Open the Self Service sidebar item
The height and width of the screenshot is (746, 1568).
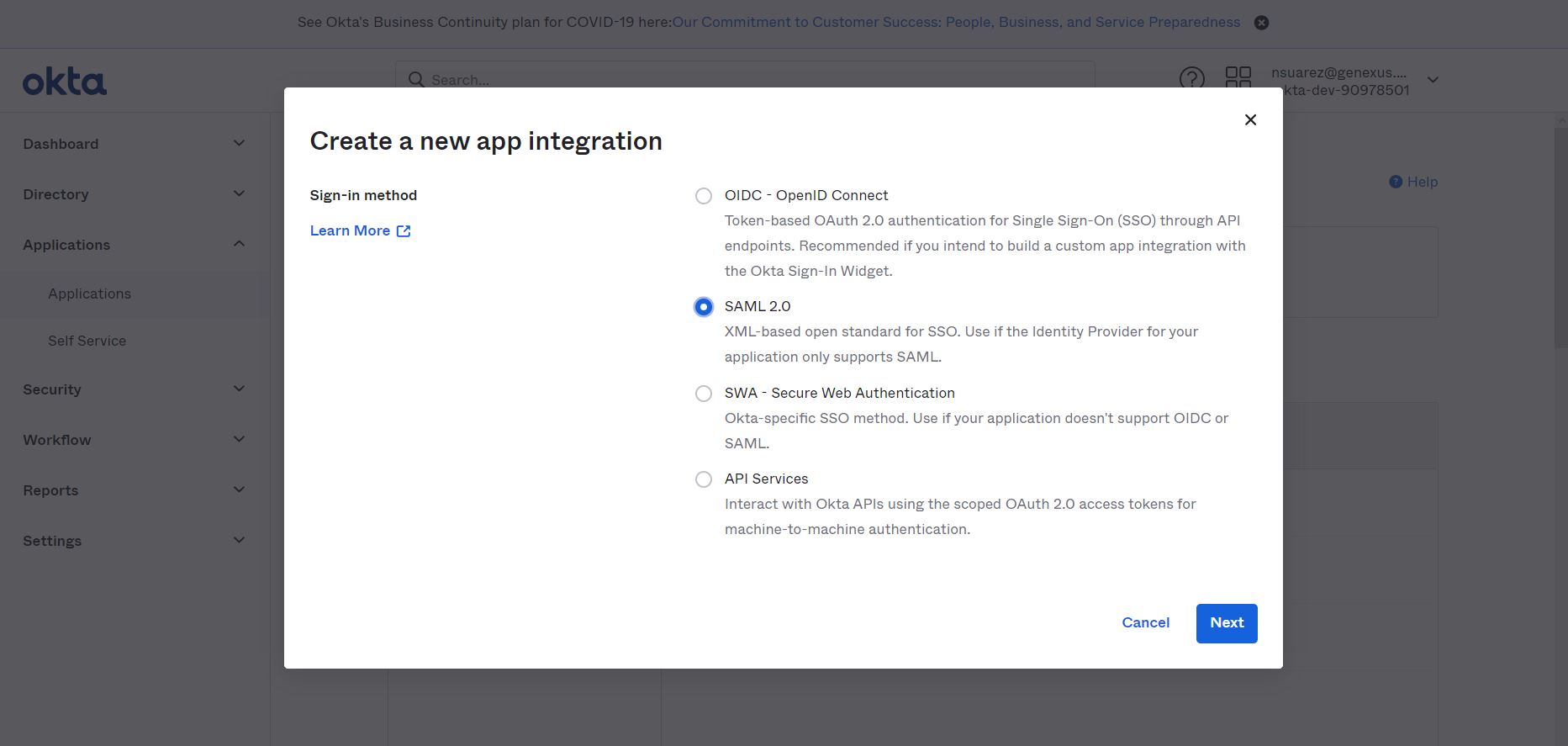87,341
